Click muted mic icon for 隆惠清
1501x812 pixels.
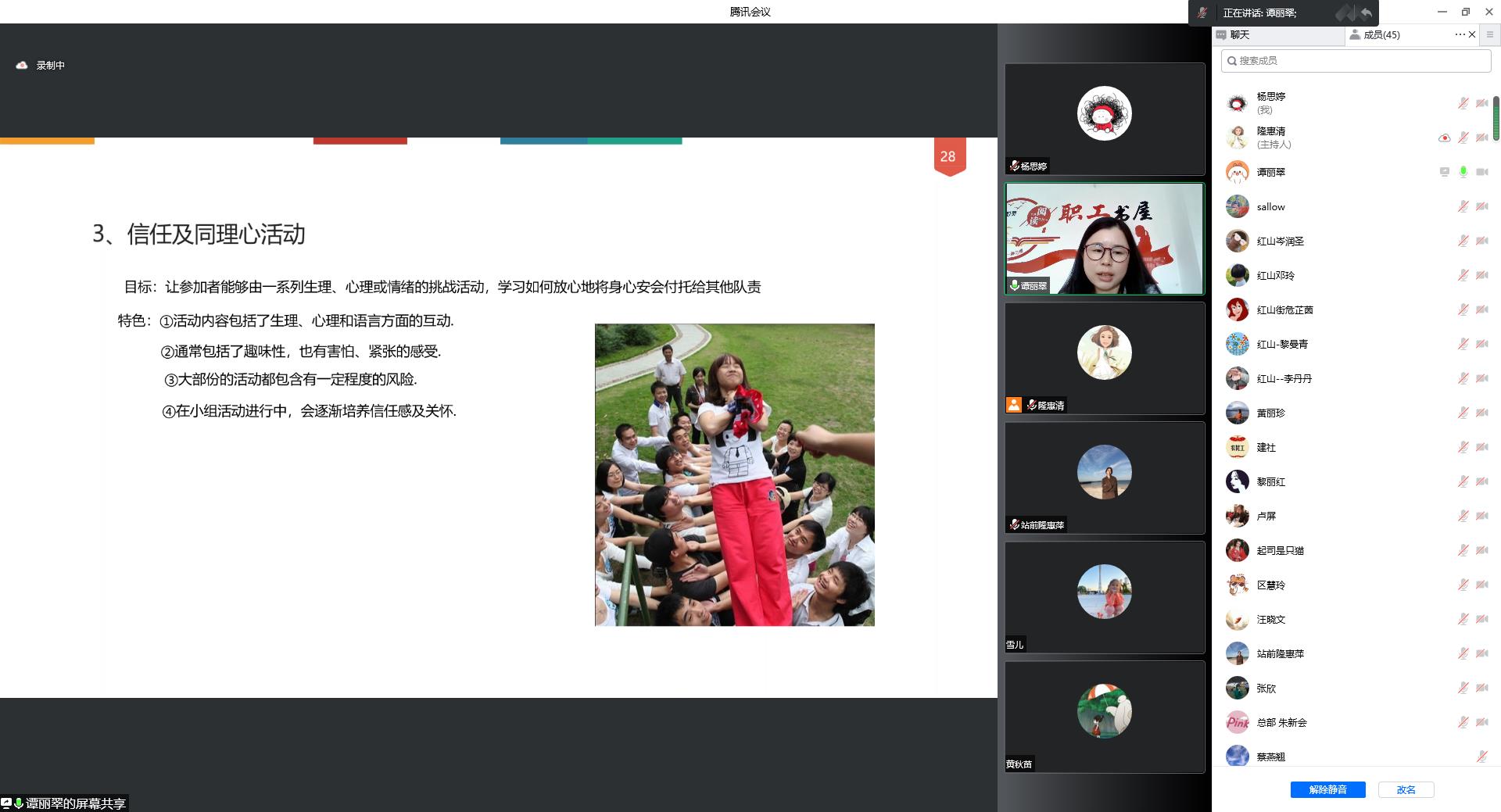[1463, 138]
